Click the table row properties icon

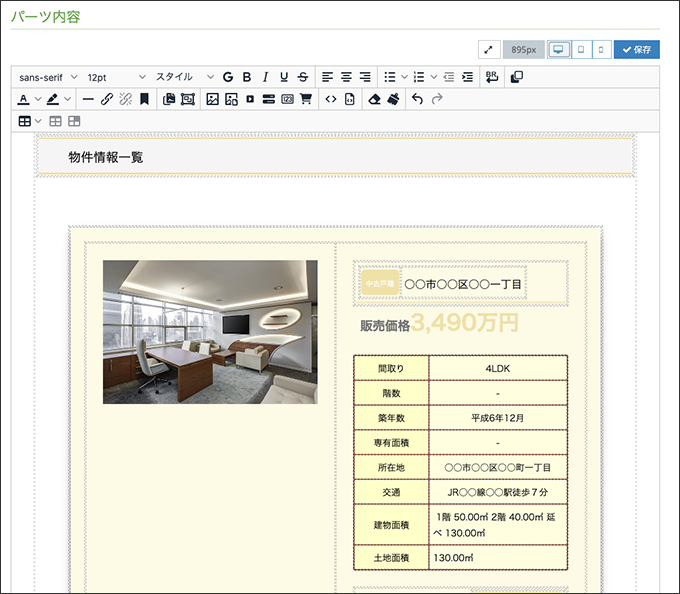point(55,121)
